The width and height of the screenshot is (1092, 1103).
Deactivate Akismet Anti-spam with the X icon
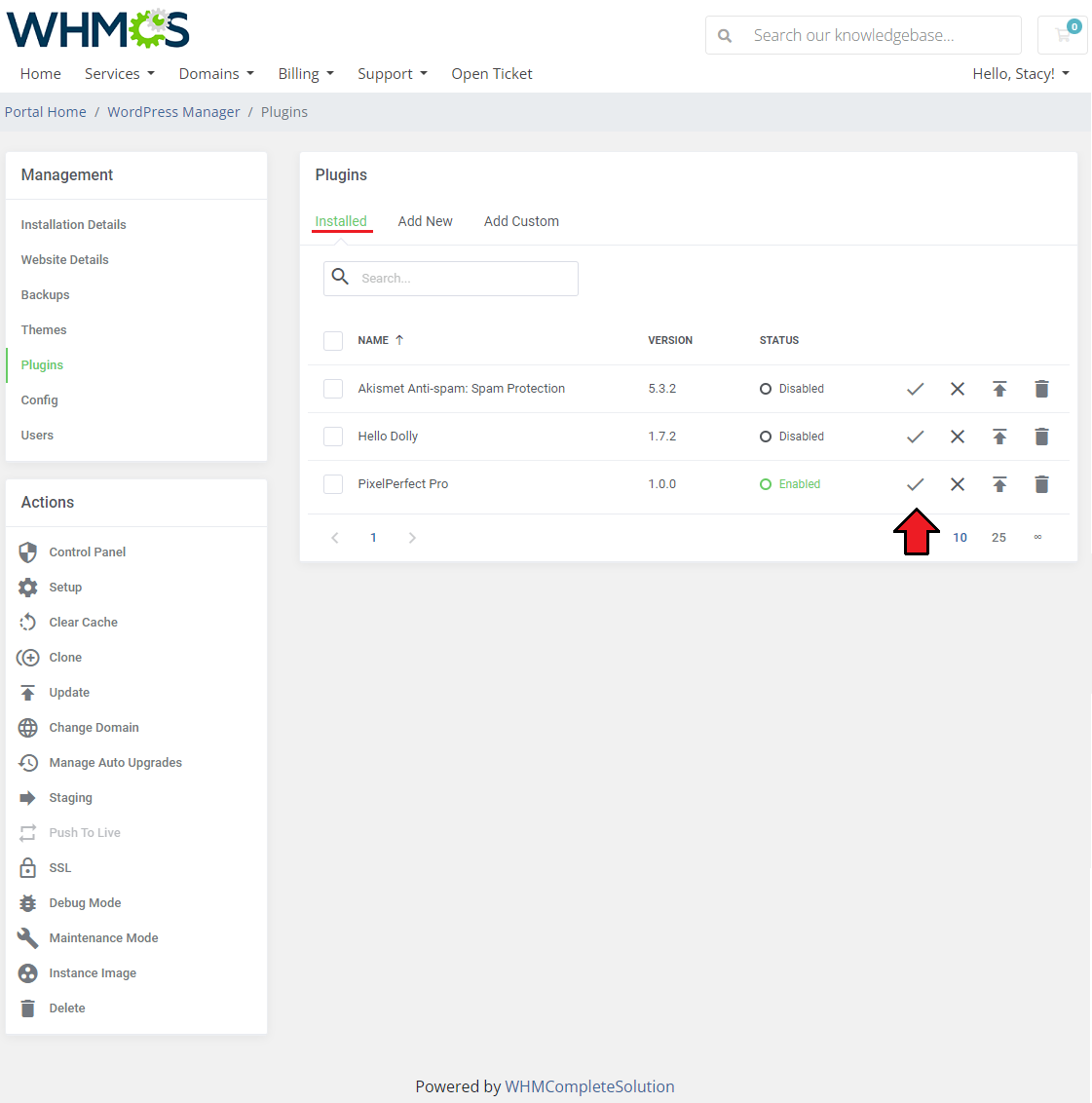[x=957, y=389]
